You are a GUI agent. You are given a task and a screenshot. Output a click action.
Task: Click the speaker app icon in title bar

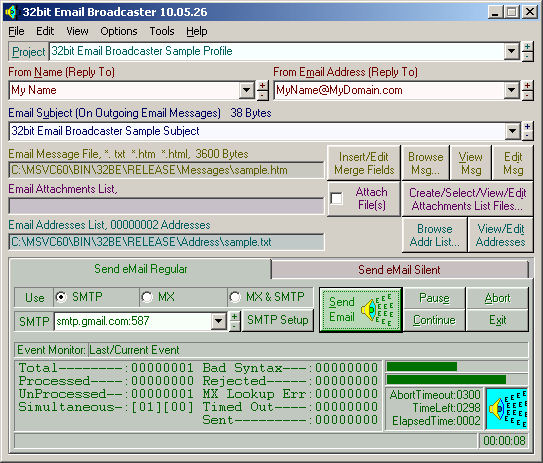tap(11, 12)
